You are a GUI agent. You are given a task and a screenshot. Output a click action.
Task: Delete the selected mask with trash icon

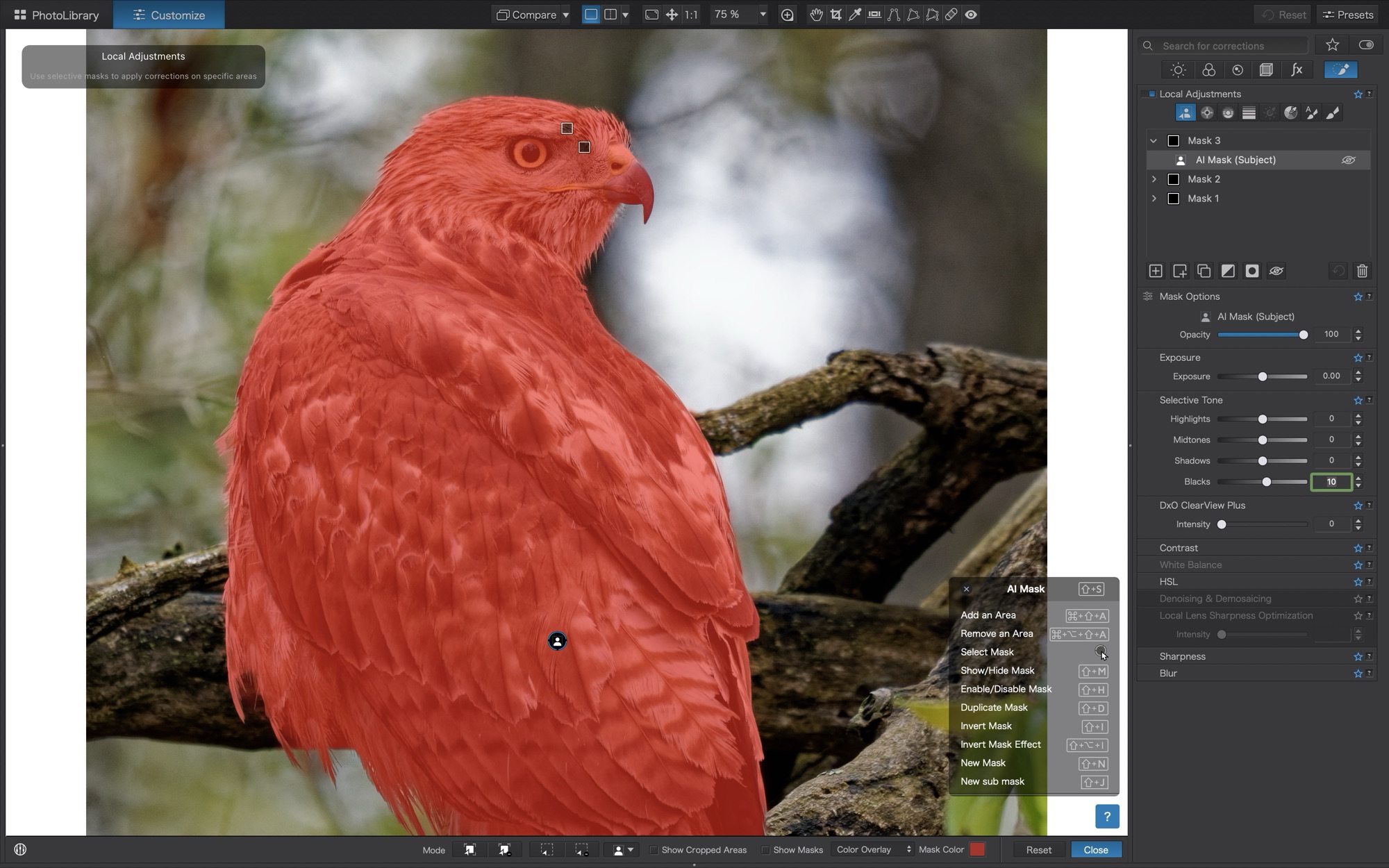pyautogui.click(x=1362, y=271)
